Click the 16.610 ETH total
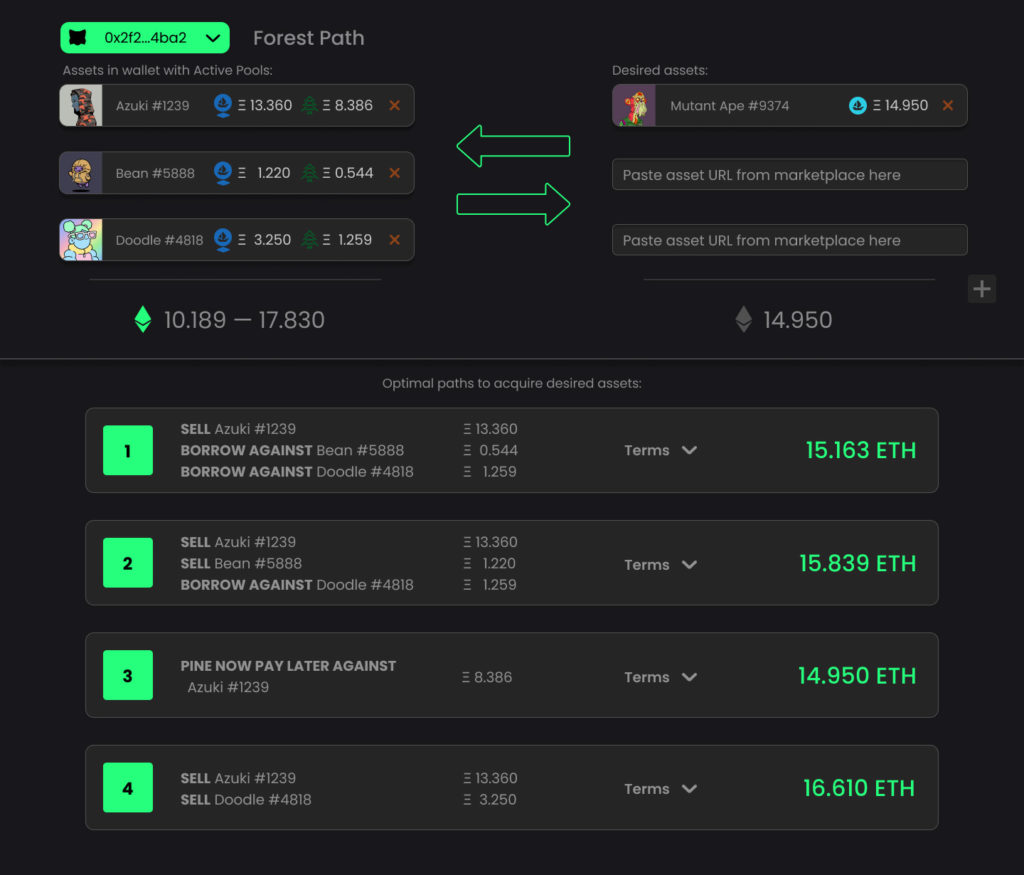The width and height of the screenshot is (1024, 875). [859, 788]
